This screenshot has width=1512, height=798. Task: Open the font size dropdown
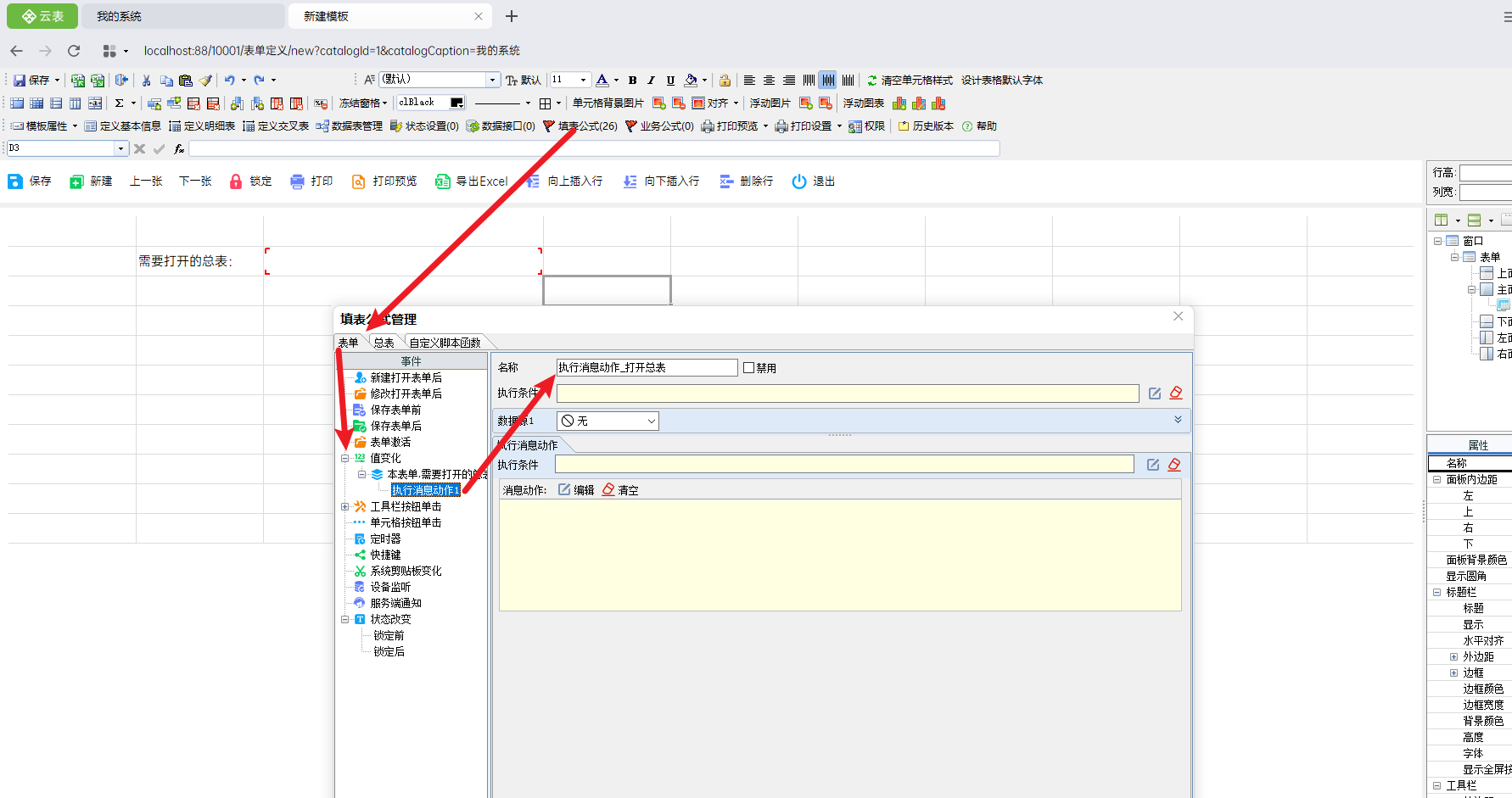pos(583,80)
